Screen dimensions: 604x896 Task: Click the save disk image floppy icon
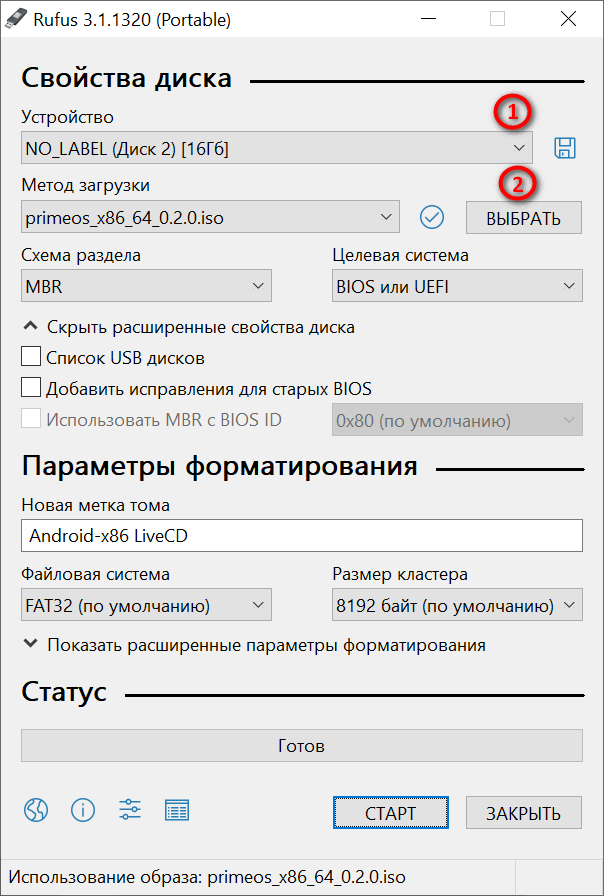coord(565,148)
